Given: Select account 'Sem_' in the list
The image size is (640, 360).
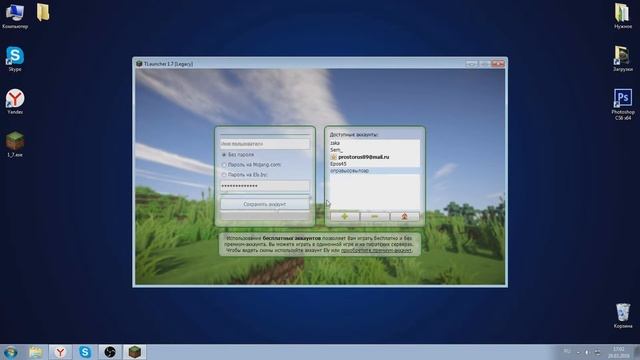Looking at the screenshot, I should [375, 150].
